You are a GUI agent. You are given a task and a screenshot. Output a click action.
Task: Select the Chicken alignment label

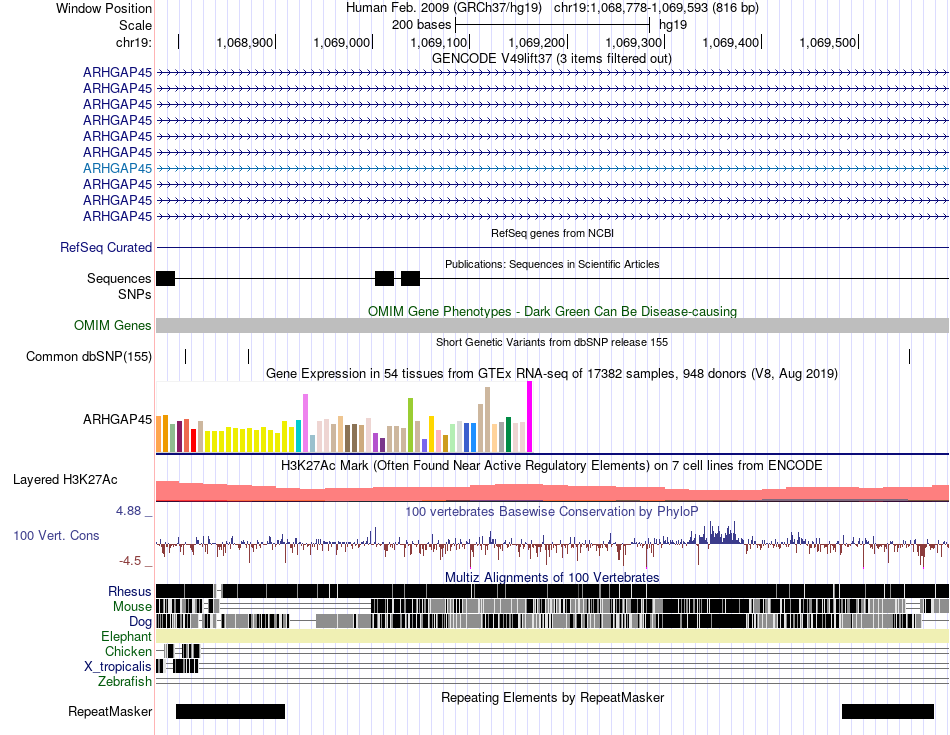128,651
